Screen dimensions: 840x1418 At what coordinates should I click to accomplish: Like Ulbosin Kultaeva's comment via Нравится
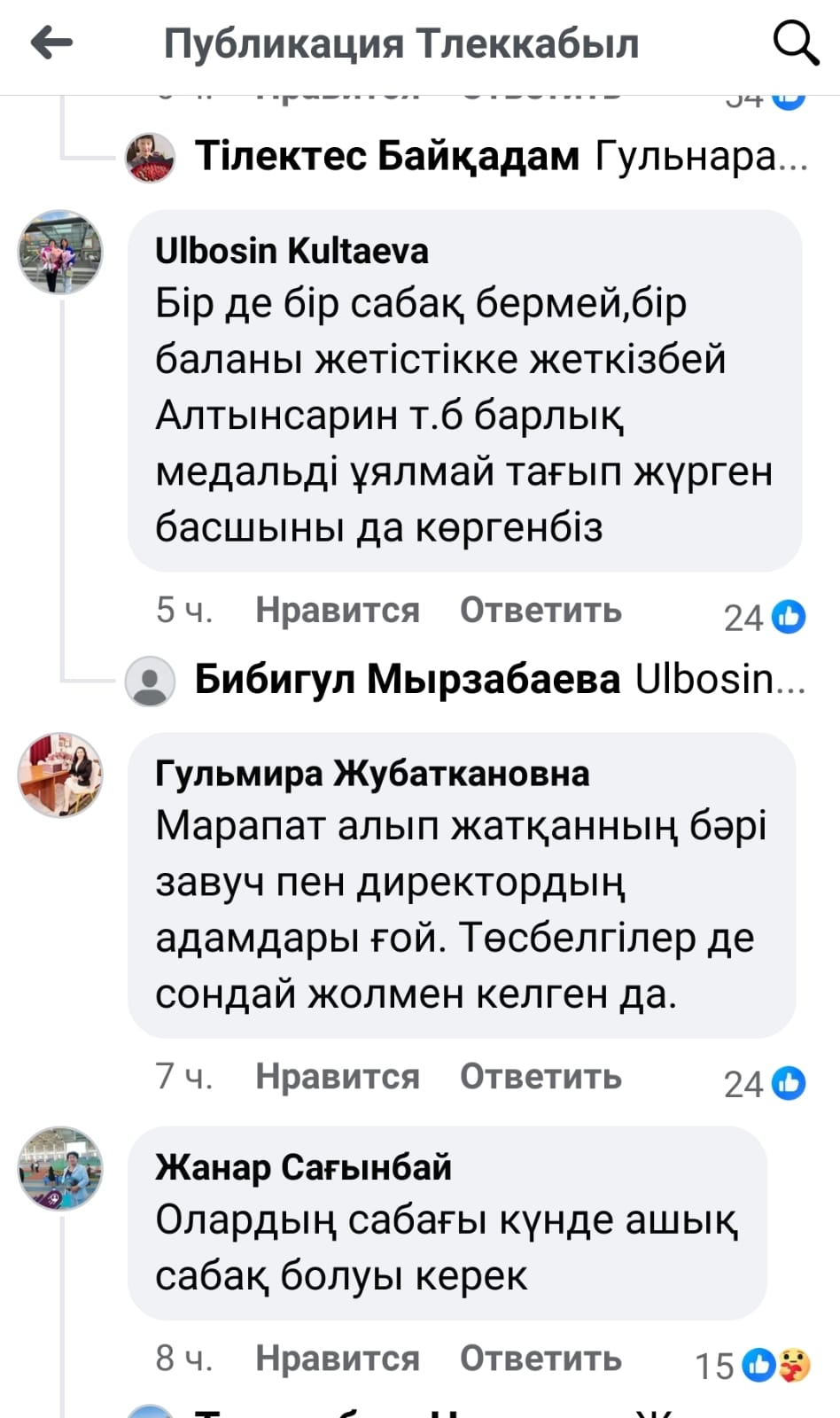click(x=337, y=611)
